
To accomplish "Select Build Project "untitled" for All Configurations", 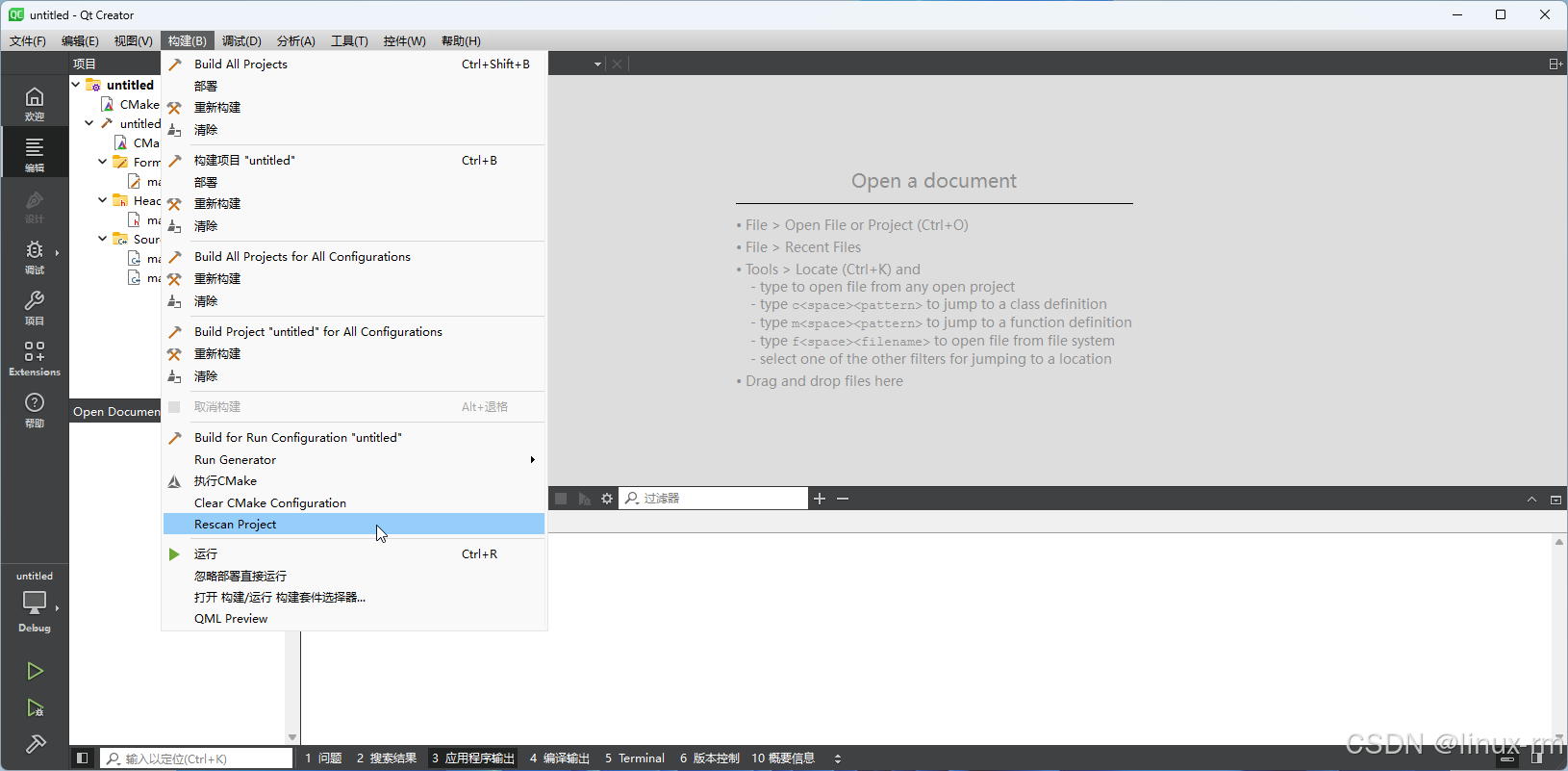I will click(x=354, y=332).
